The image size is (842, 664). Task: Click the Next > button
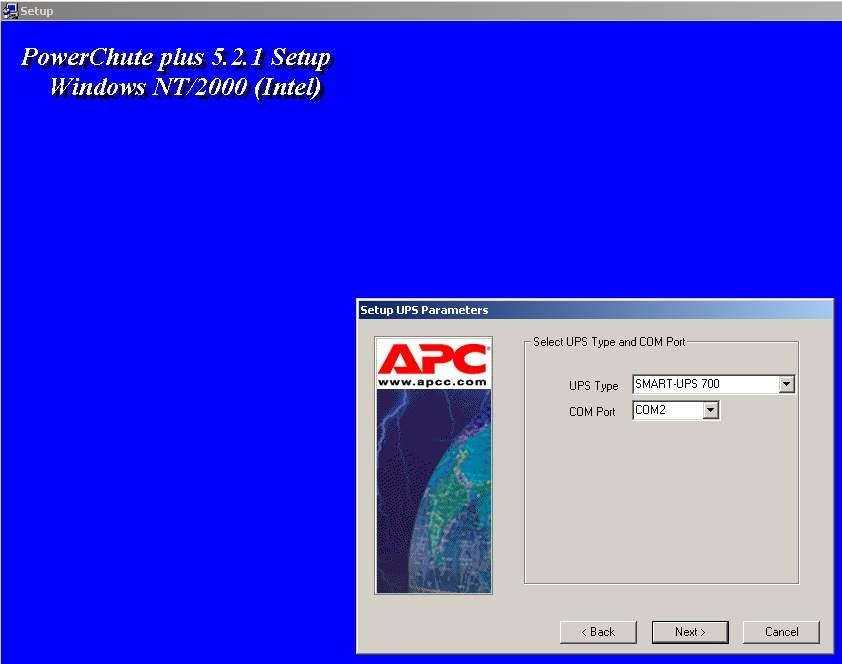pos(690,632)
